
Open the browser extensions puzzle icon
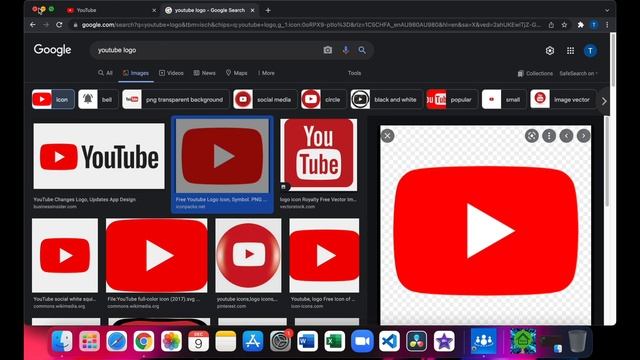[x=580, y=25]
